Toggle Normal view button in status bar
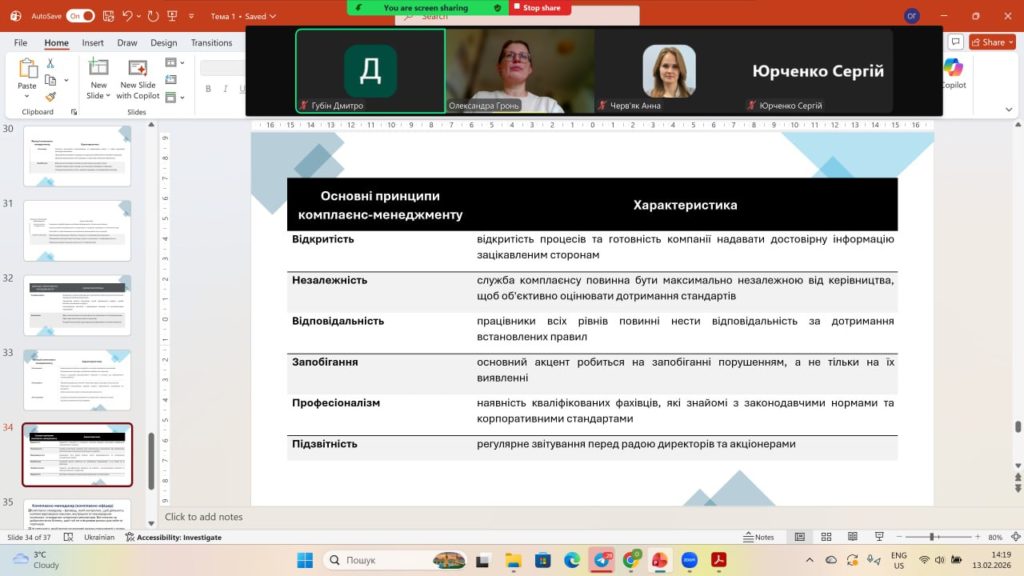This screenshot has width=1024, height=576. (x=800, y=537)
